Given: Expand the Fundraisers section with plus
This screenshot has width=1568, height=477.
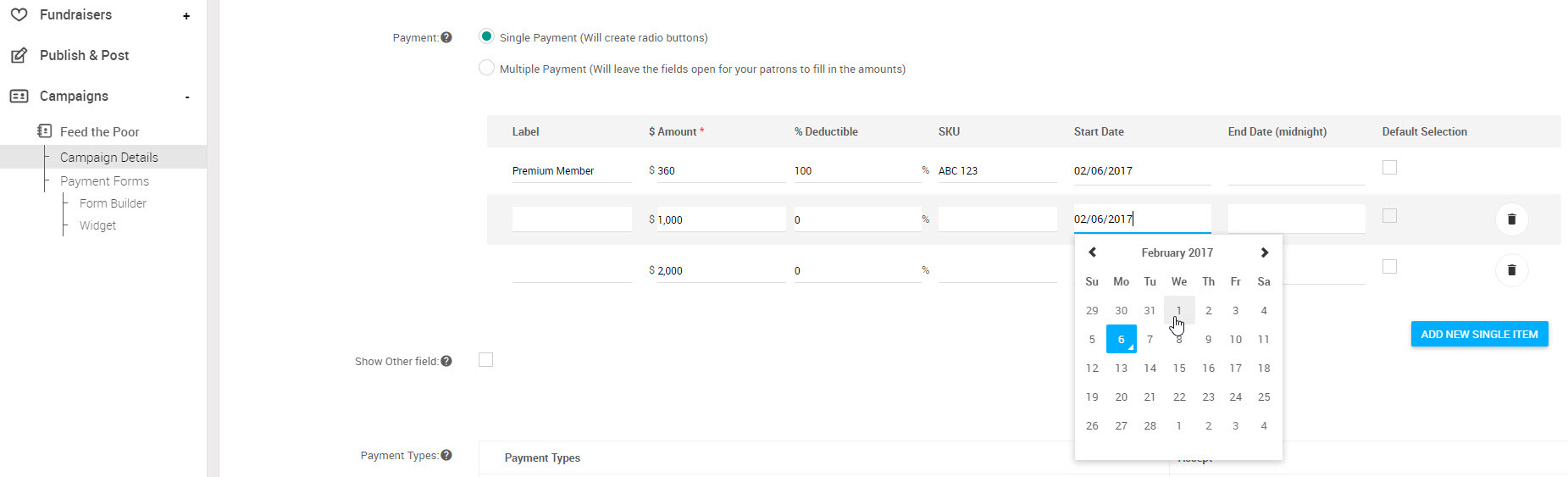Looking at the screenshot, I should (x=186, y=16).
